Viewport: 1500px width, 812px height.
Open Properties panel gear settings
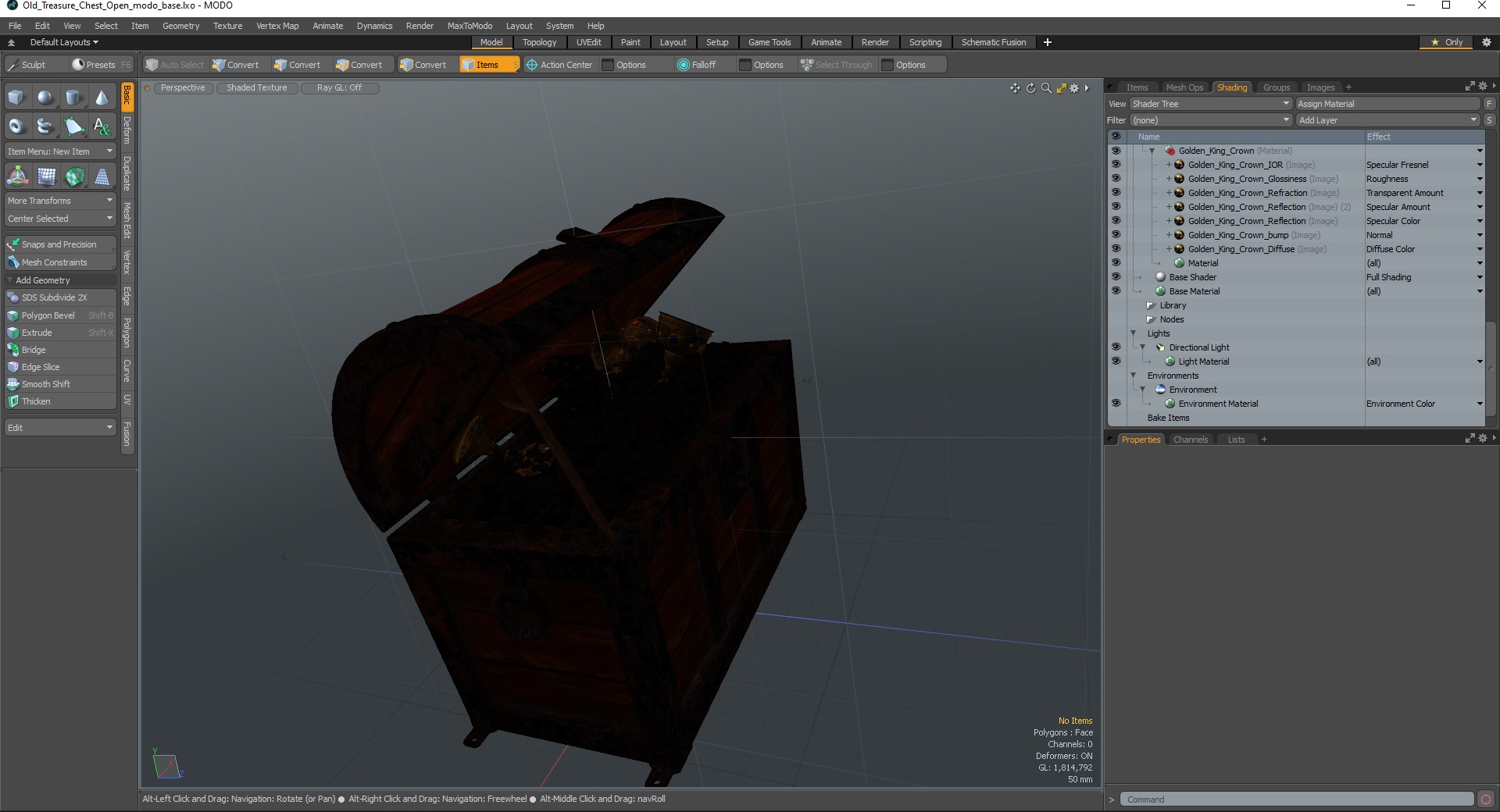tap(1482, 439)
